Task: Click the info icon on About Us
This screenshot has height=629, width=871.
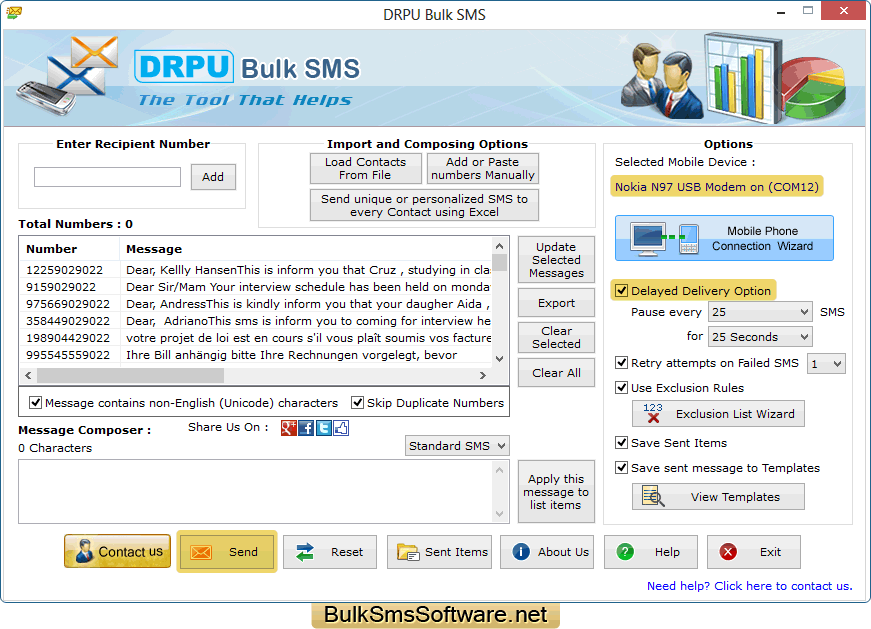Action: (x=520, y=552)
